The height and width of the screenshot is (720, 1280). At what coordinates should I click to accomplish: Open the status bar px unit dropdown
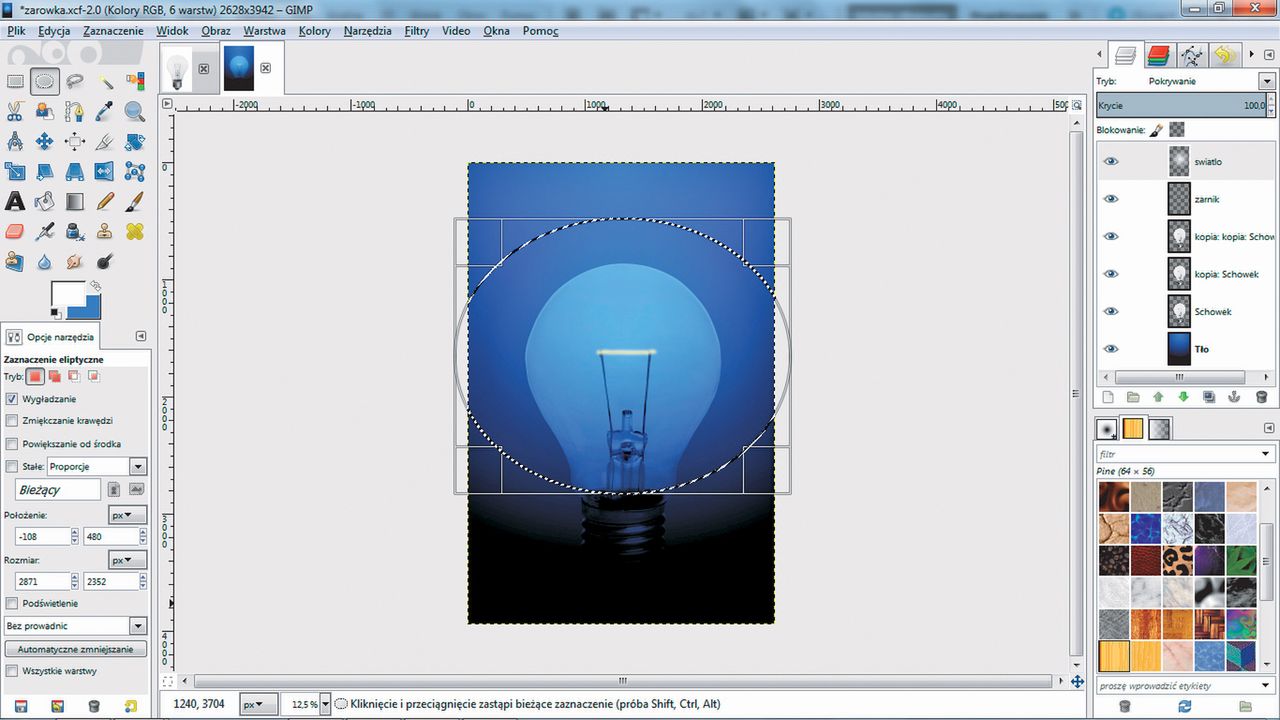point(260,704)
